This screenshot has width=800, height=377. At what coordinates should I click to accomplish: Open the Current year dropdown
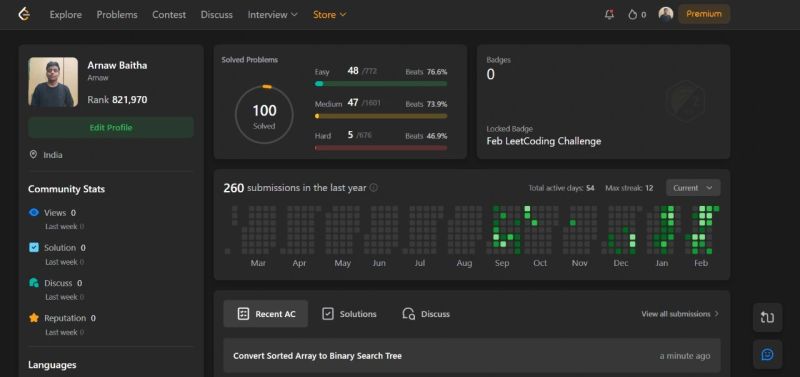click(693, 188)
